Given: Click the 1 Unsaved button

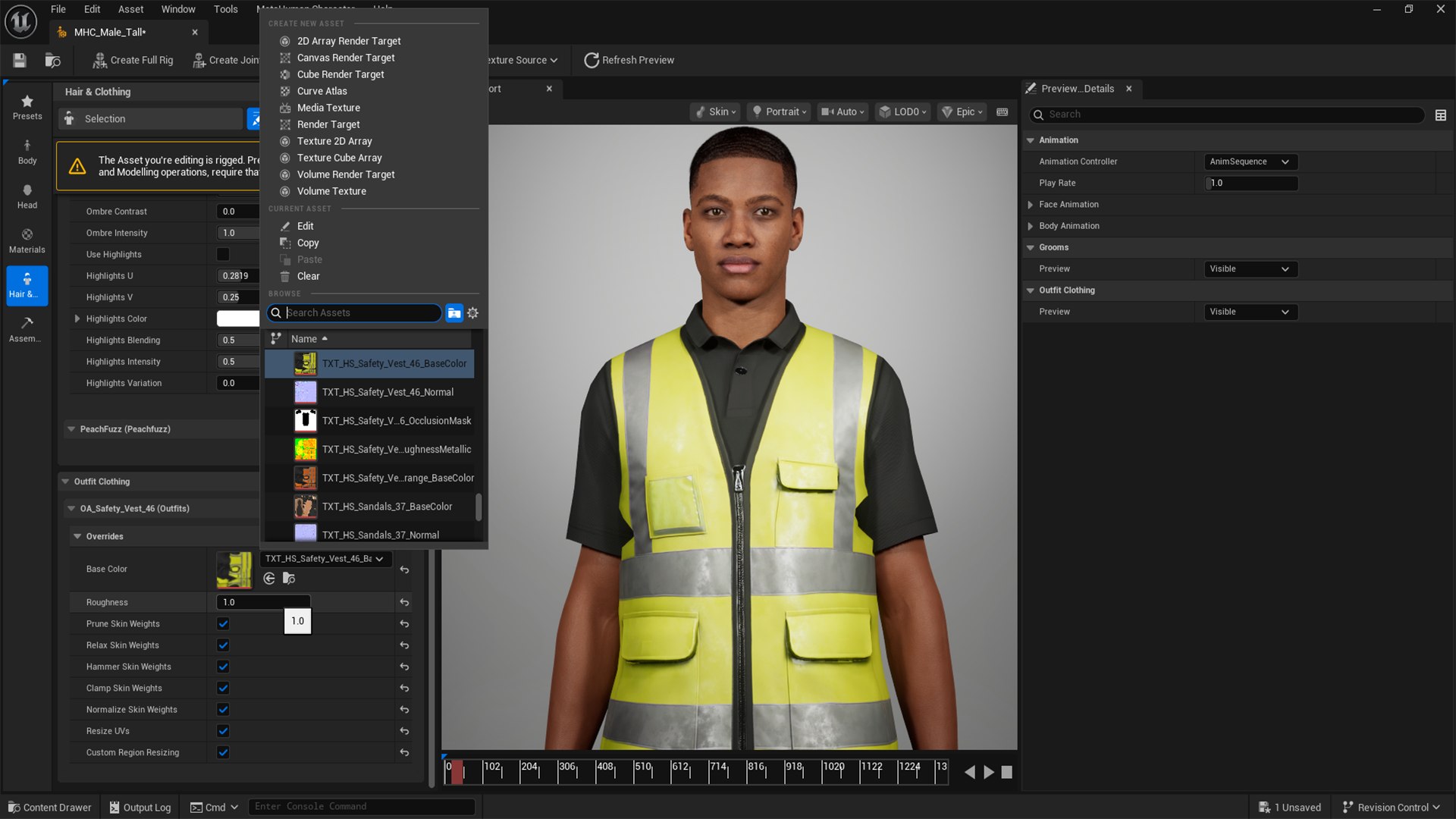Looking at the screenshot, I should (x=1290, y=807).
